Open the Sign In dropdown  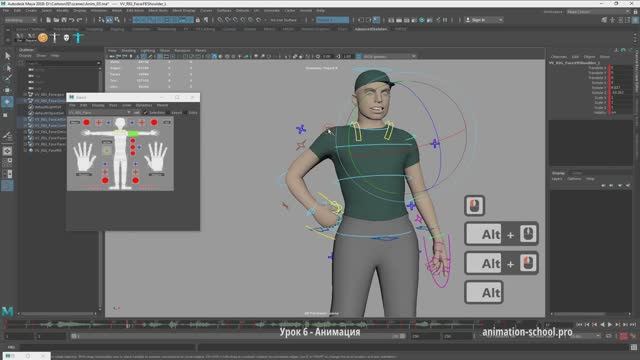484,20
